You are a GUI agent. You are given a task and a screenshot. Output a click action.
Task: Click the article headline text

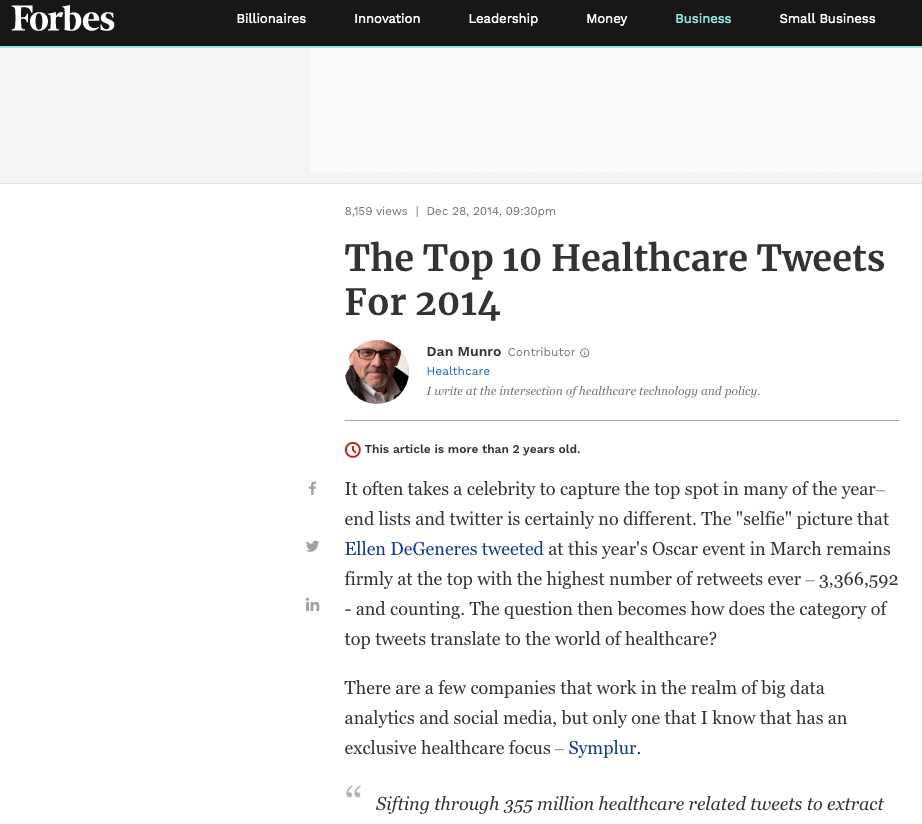(x=614, y=280)
